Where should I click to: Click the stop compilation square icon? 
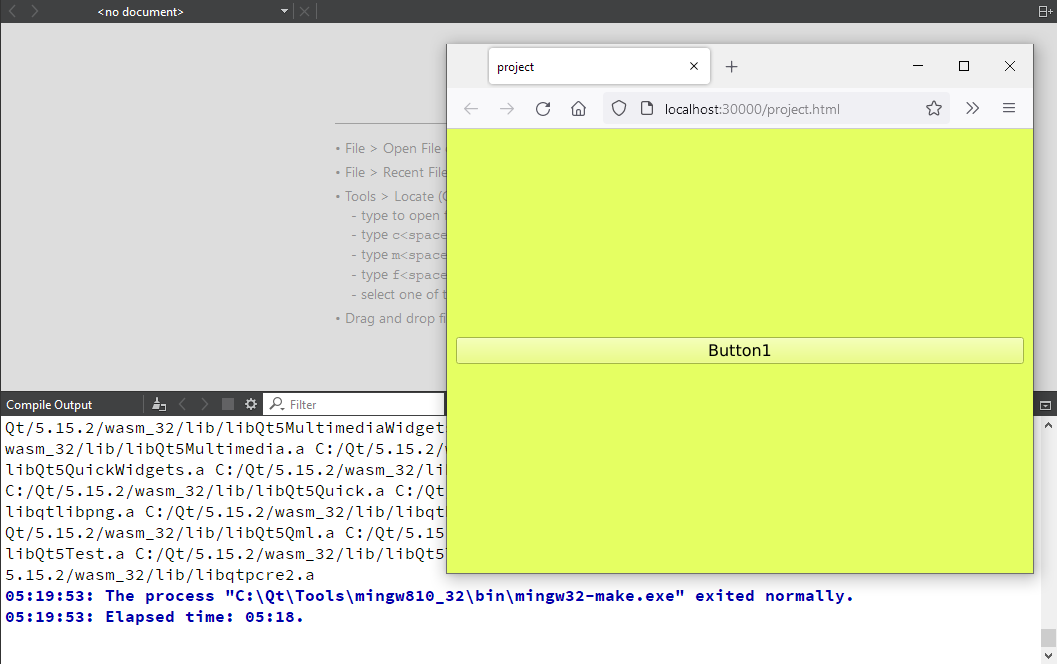(x=228, y=404)
